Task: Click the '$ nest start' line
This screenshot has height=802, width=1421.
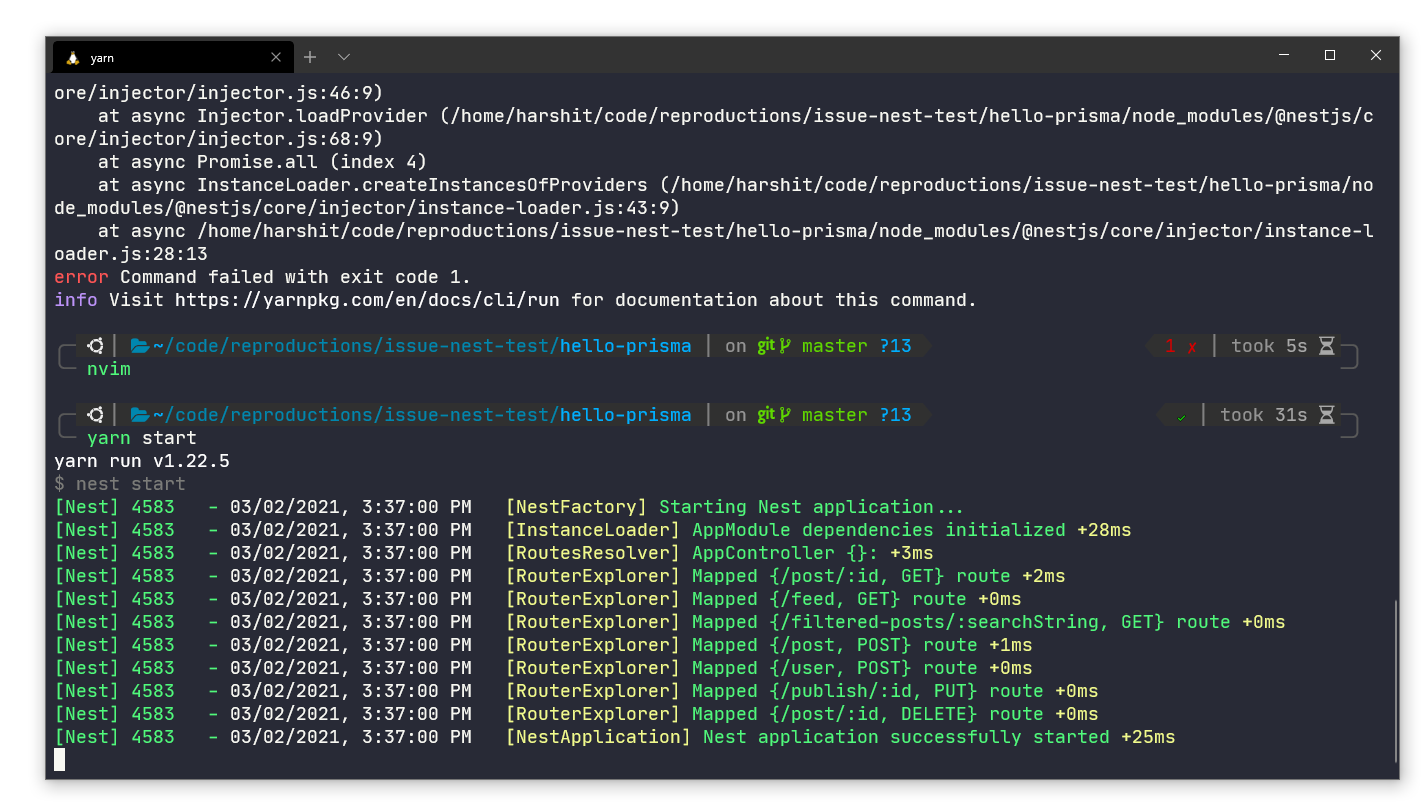Action: (x=120, y=484)
